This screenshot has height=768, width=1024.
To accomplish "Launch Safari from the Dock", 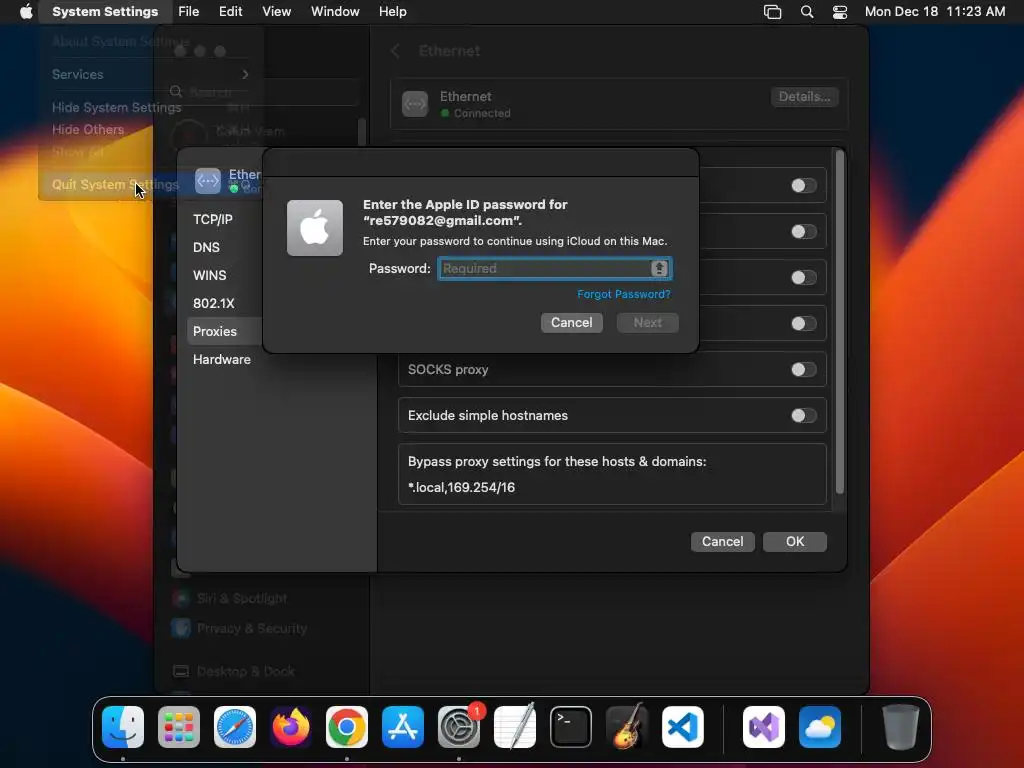I will pyautogui.click(x=235, y=727).
